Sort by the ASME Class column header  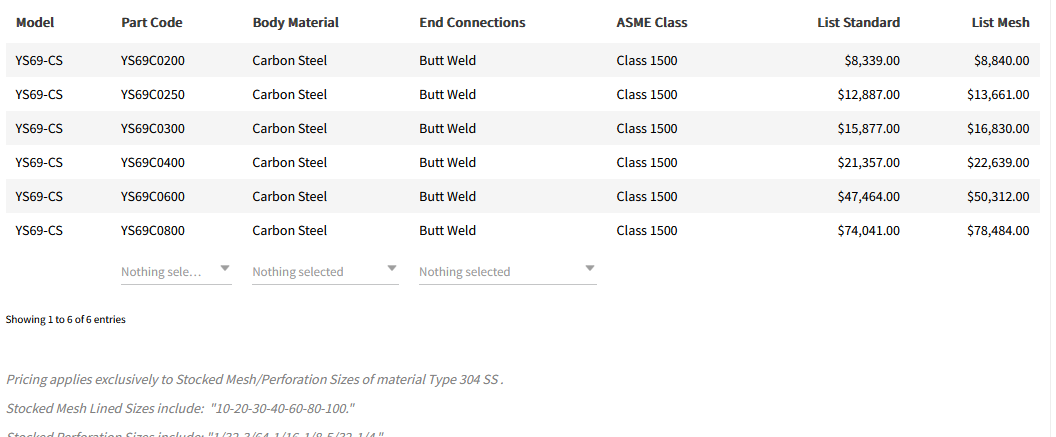tap(652, 22)
